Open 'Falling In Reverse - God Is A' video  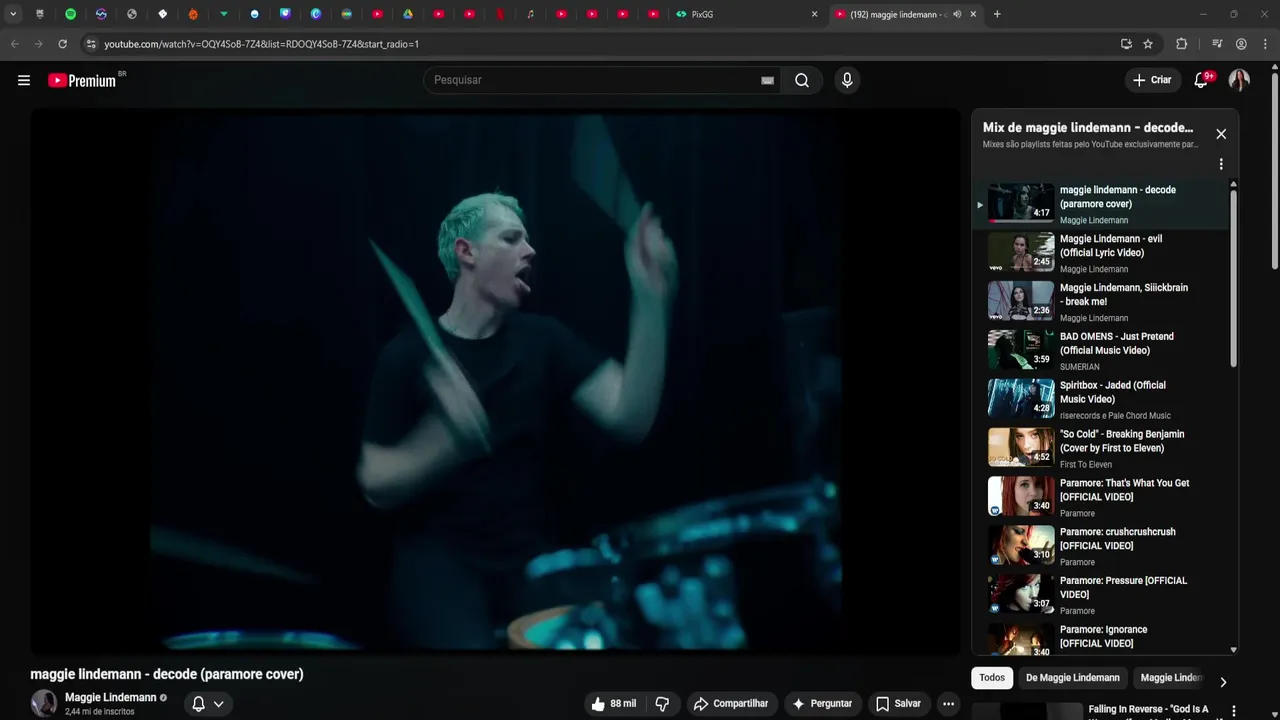(x=1148, y=709)
